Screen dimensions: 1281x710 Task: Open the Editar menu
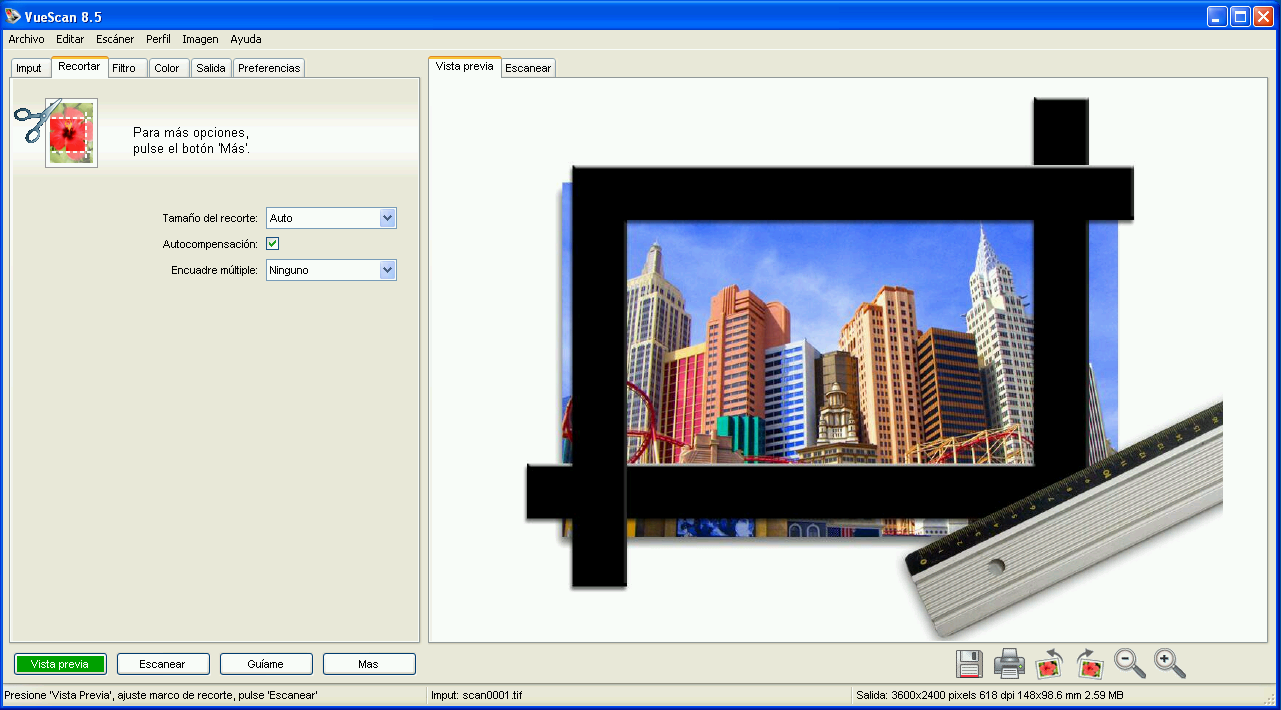(x=70, y=40)
